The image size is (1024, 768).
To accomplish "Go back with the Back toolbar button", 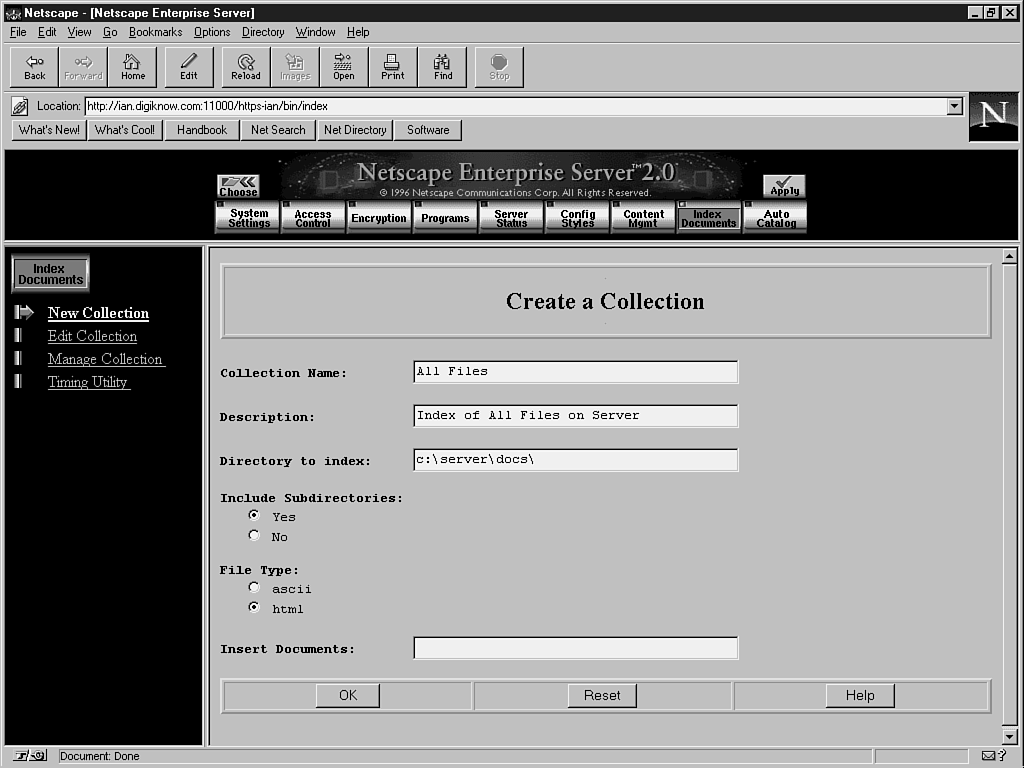I will pyautogui.click(x=35, y=67).
